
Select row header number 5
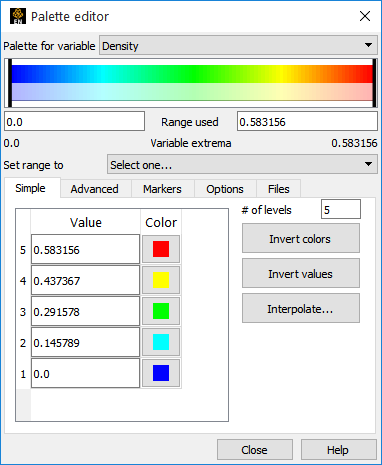click(23, 249)
